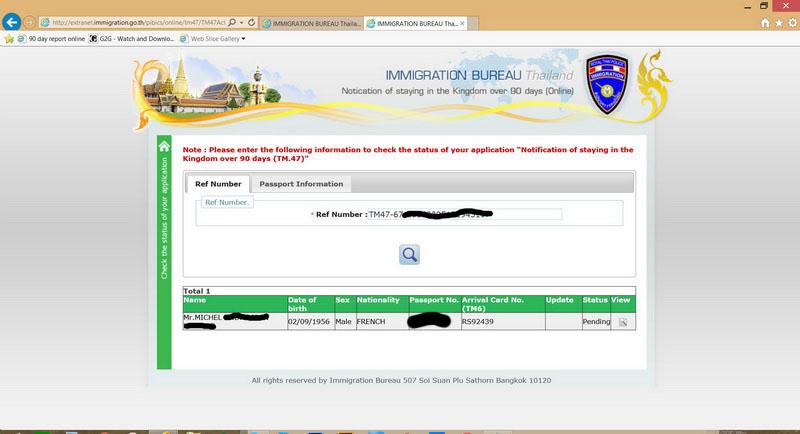Click the add-to-favorites bar star icon

tap(9, 39)
